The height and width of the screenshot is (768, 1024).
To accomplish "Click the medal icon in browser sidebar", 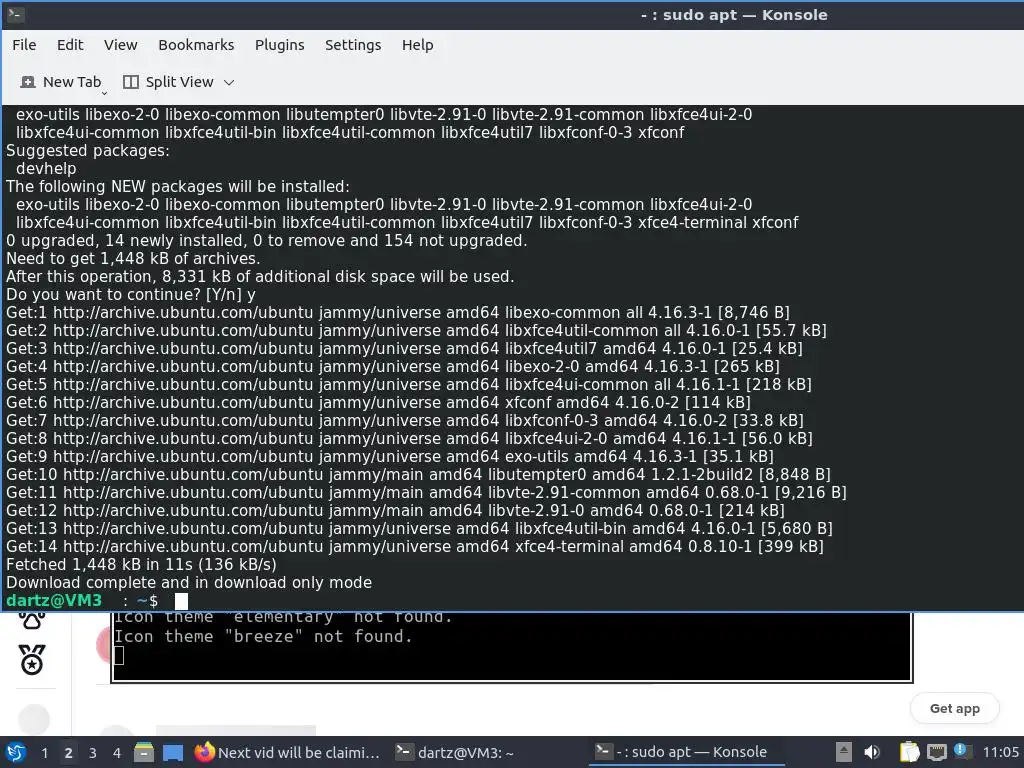I will [32, 660].
